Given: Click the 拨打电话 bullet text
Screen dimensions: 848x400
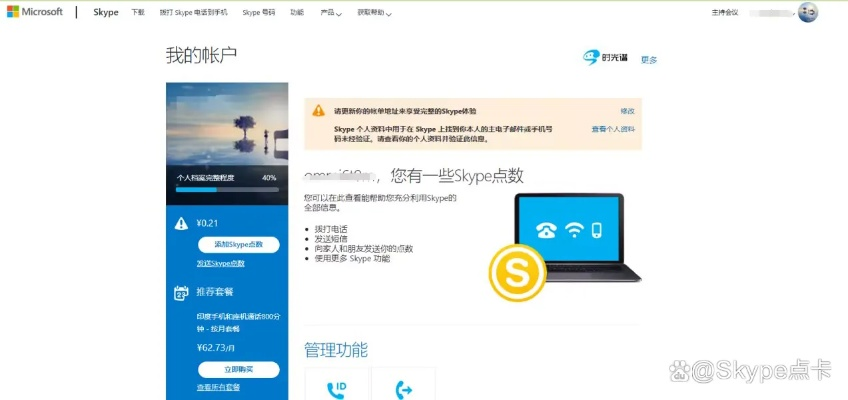Looking at the screenshot, I should click(331, 230).
